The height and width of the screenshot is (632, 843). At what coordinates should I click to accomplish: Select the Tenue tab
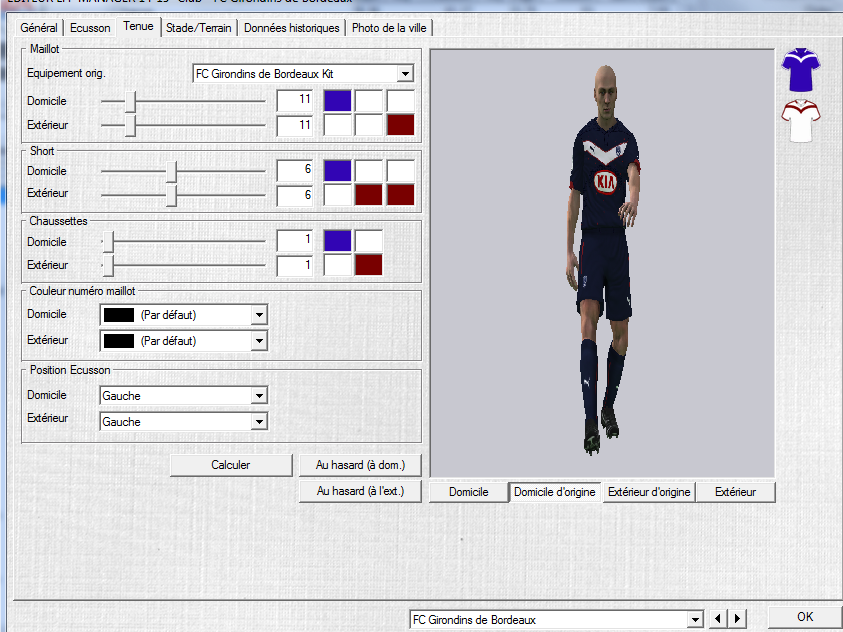click(x=138, y=26)
